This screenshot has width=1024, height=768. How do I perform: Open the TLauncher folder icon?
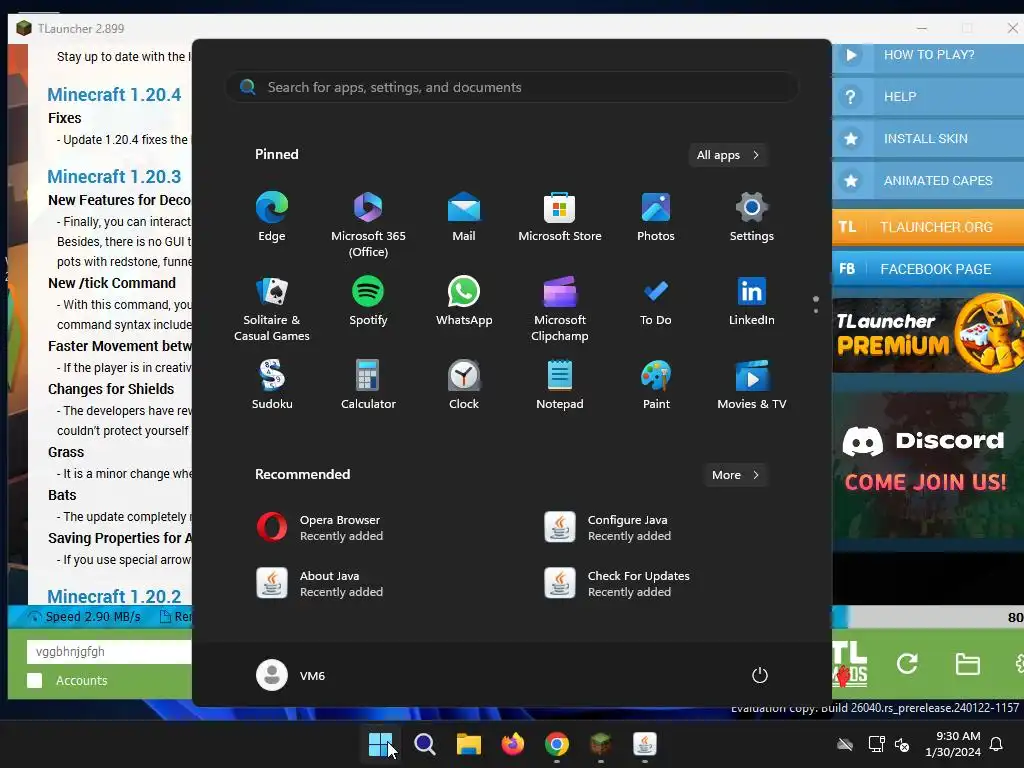click(x=967, y=664)
